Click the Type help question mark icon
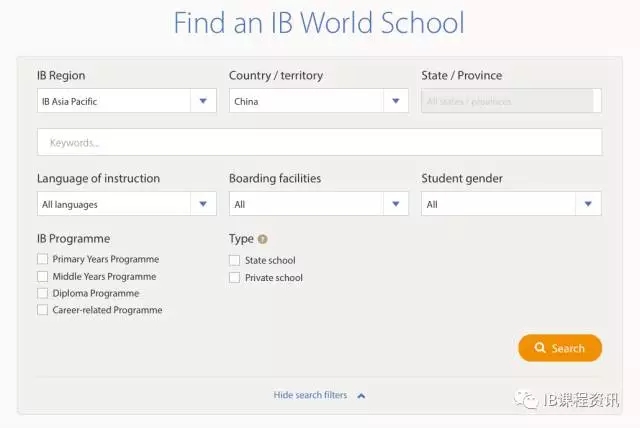This screenshot has width=640, height=428. [x=263, y=239]
